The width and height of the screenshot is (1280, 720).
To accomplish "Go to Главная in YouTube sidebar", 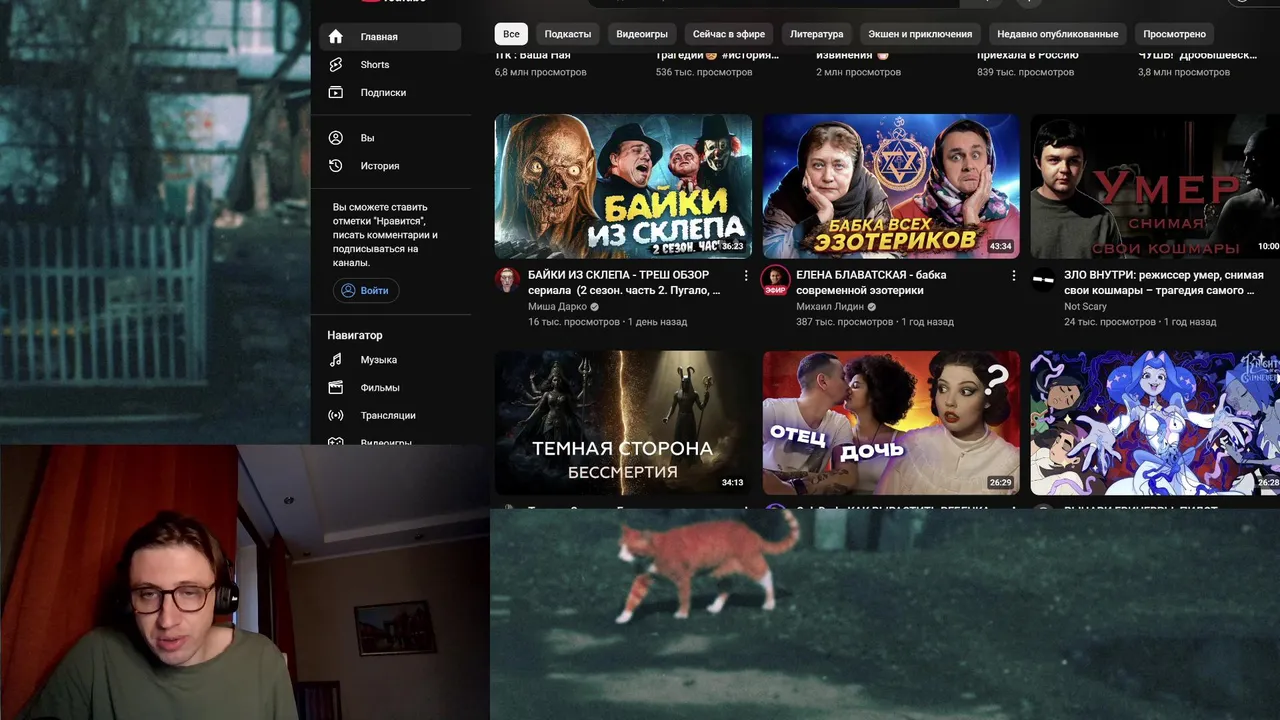I will tap(390, 37).
